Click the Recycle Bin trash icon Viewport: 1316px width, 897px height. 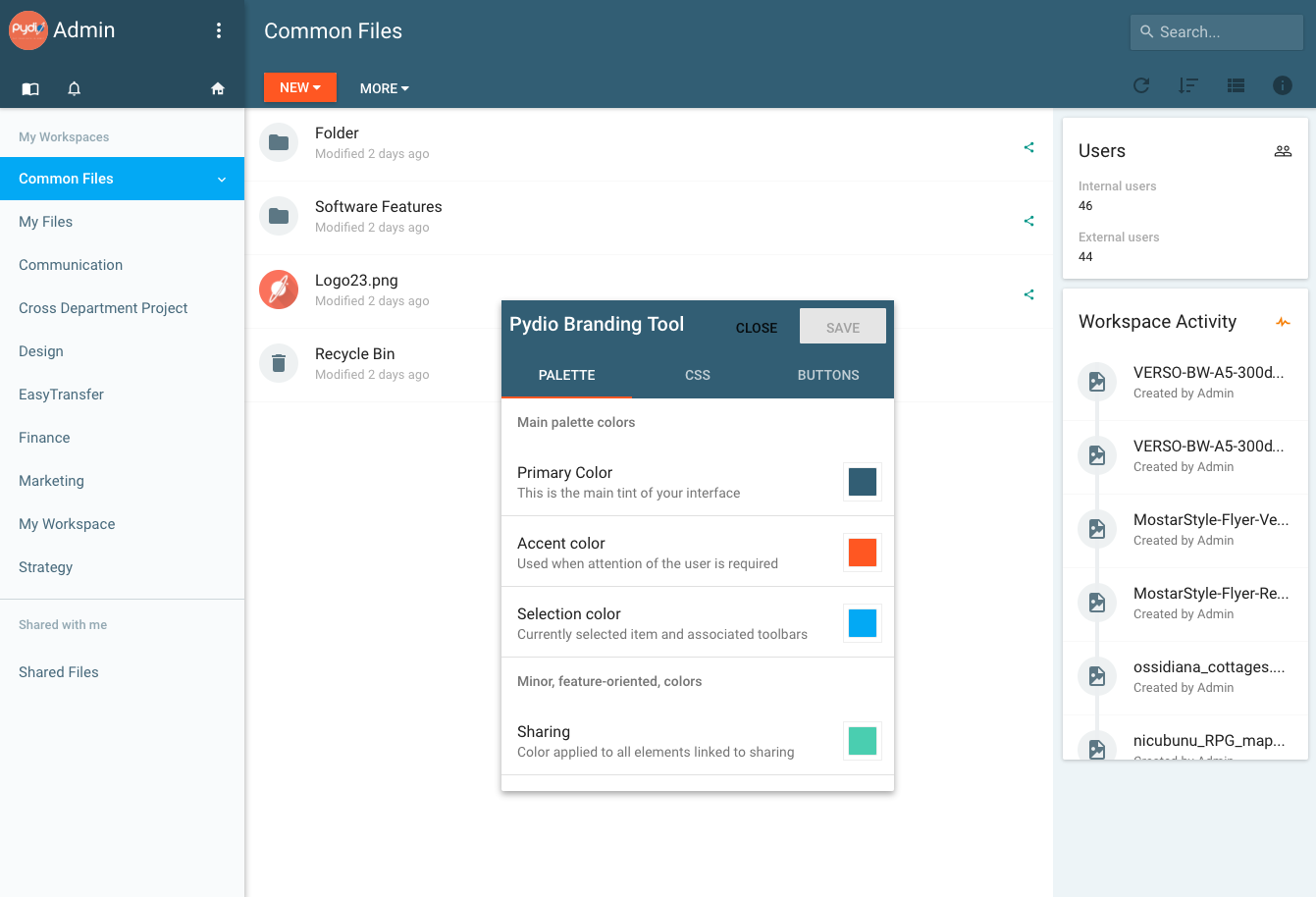(279, 363)
